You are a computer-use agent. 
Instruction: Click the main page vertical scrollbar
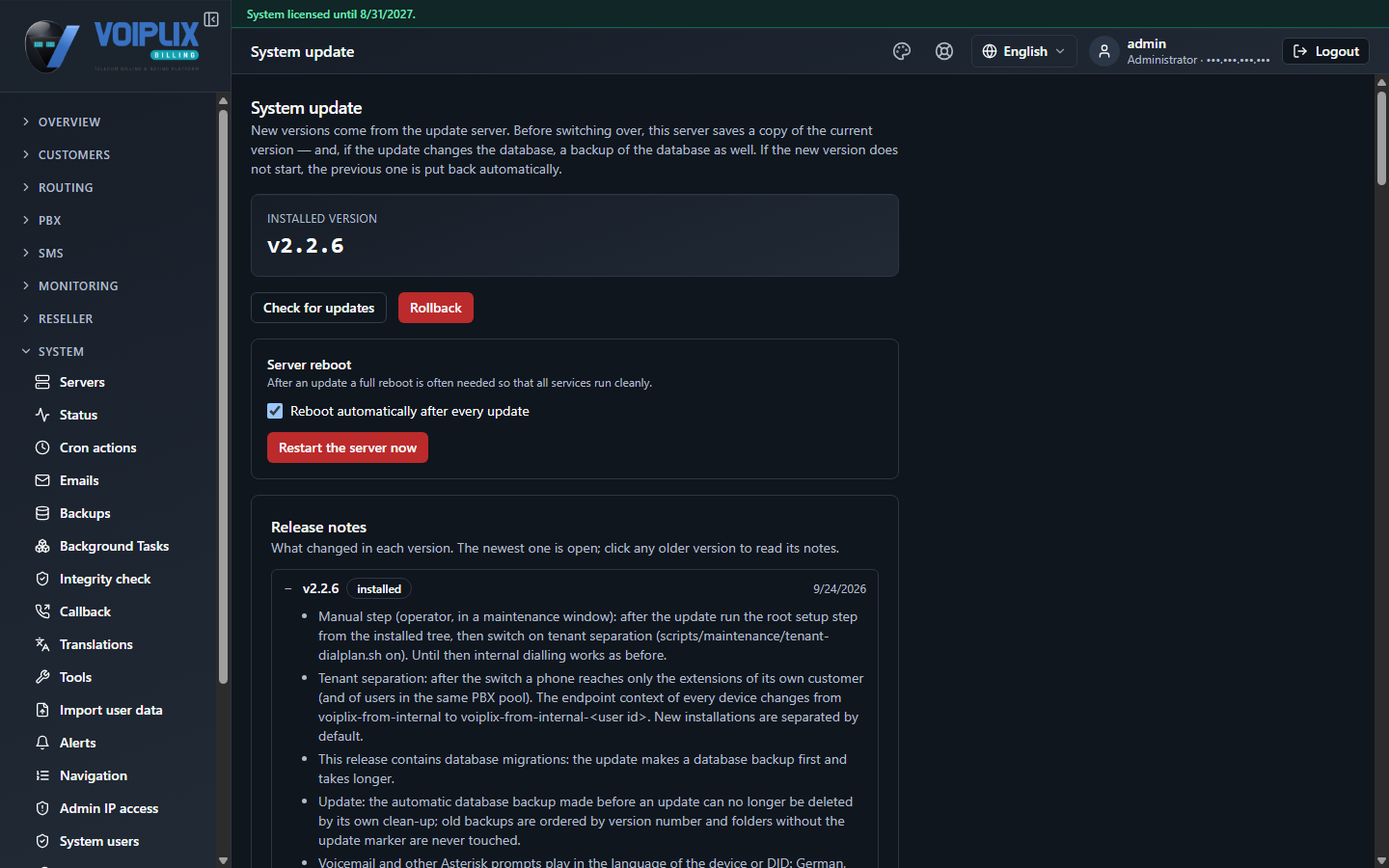coord(1381,137)
